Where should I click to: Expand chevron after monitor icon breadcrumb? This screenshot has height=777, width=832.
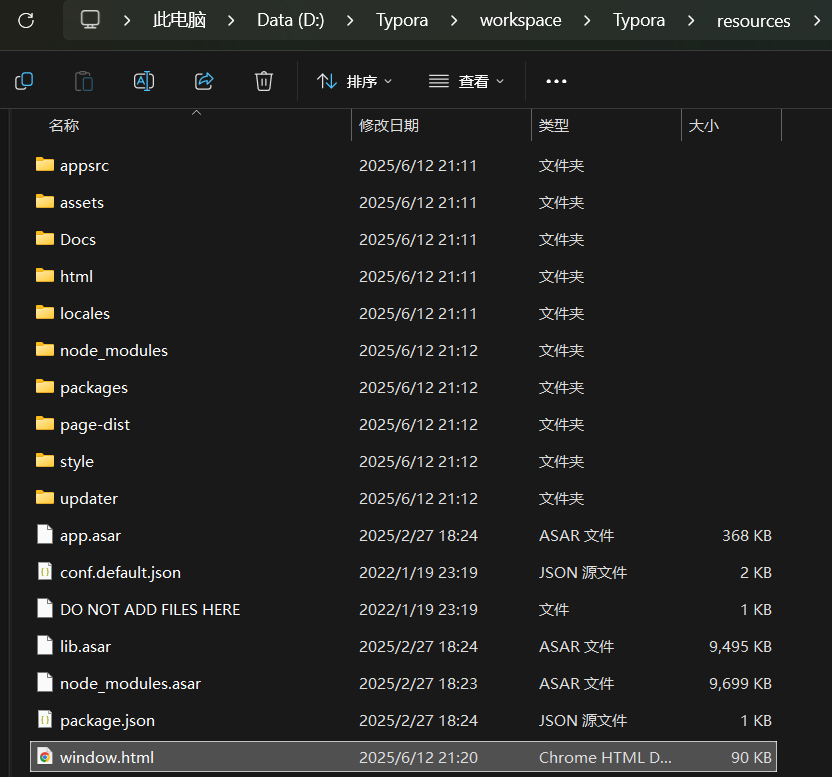[x=127, y=21]
